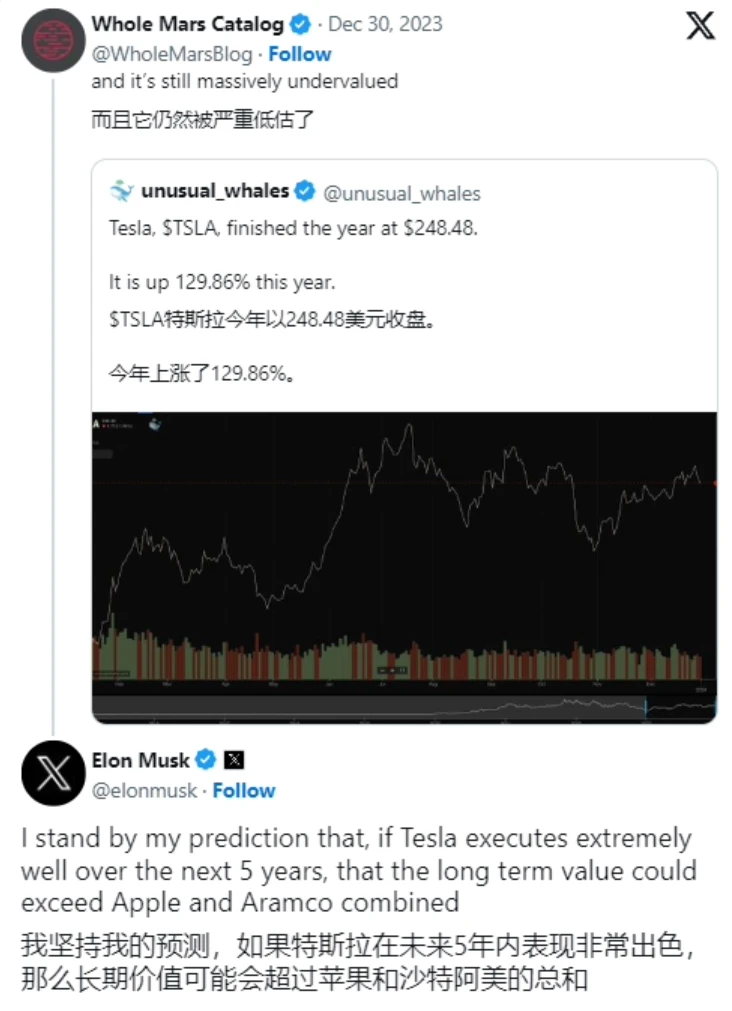The image size is (732, 1011).
Task: Click the quoted tweet text about Tesla's $248.48 close
Action: 293,228
